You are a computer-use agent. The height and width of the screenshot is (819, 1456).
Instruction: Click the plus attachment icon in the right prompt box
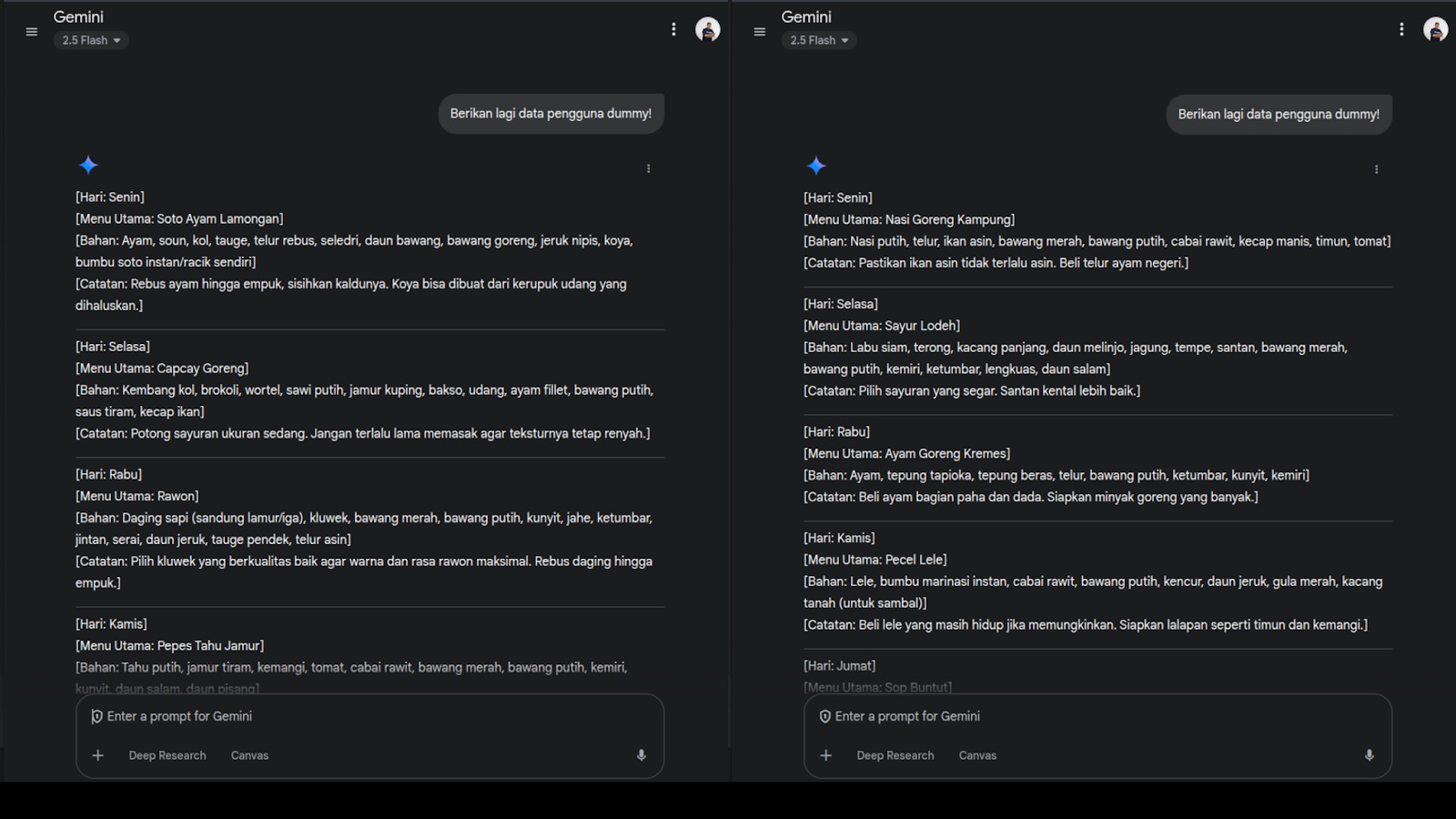click(826, 755)
